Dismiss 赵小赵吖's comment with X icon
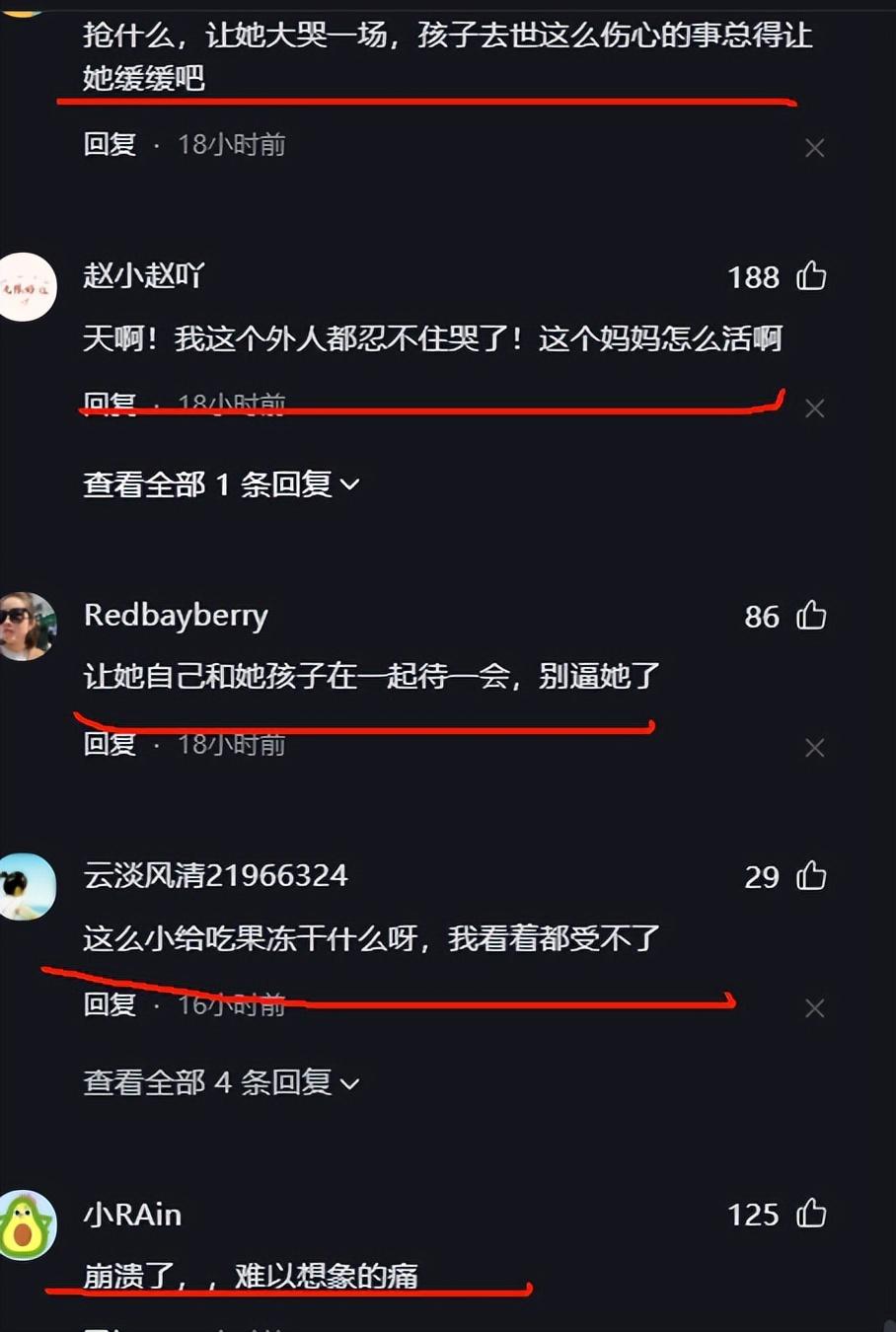The width and height of the screenshot is (896, 1332). click(x=814, y=408)
